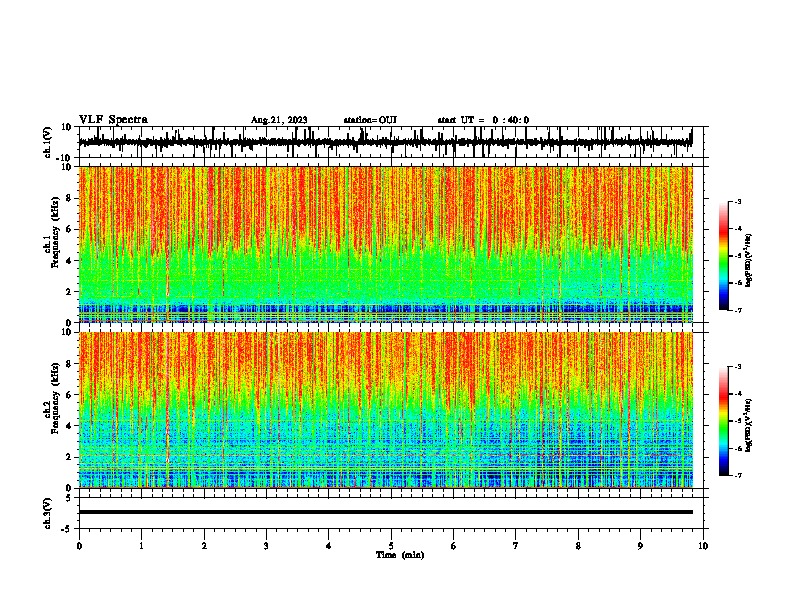Click the "-5" tick on ch.3(V) axis
The width and height of the screenshot is (792, 612).
(x=67, y=529)
